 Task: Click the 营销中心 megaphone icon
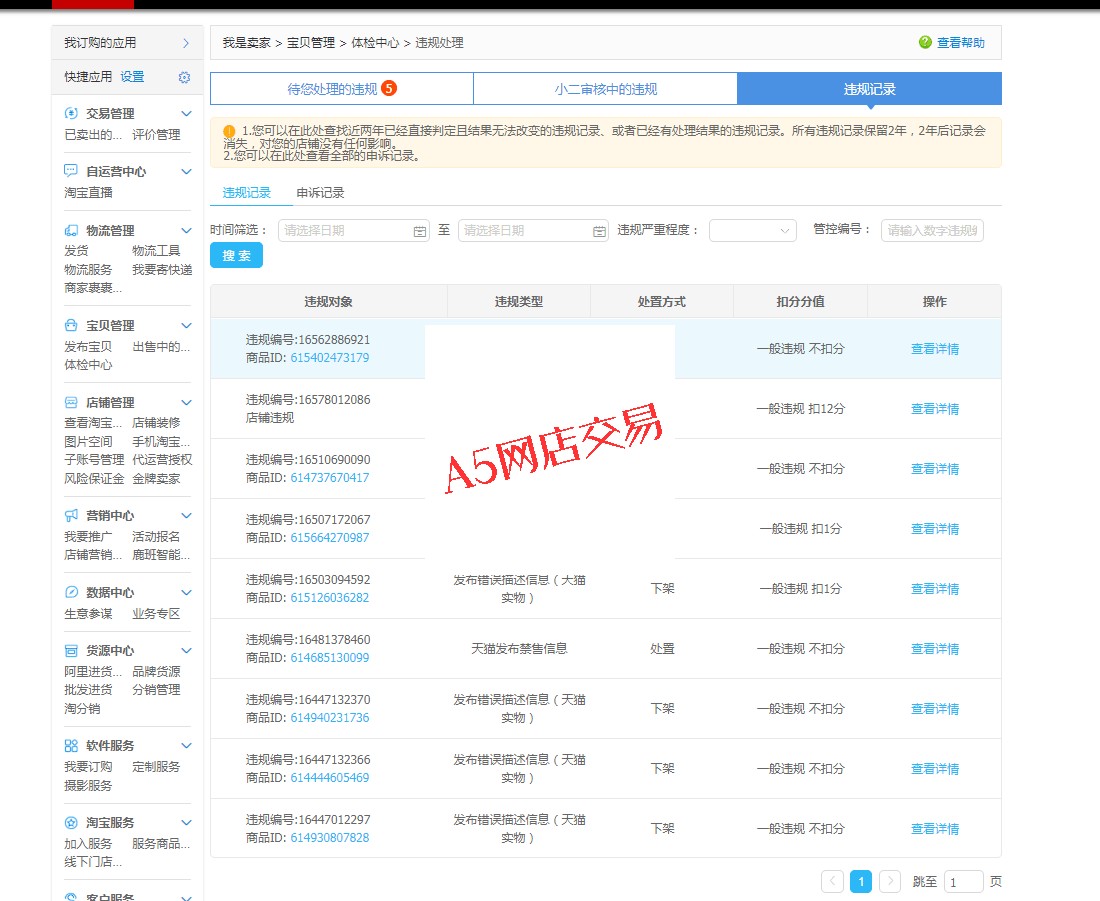[71, 515]
